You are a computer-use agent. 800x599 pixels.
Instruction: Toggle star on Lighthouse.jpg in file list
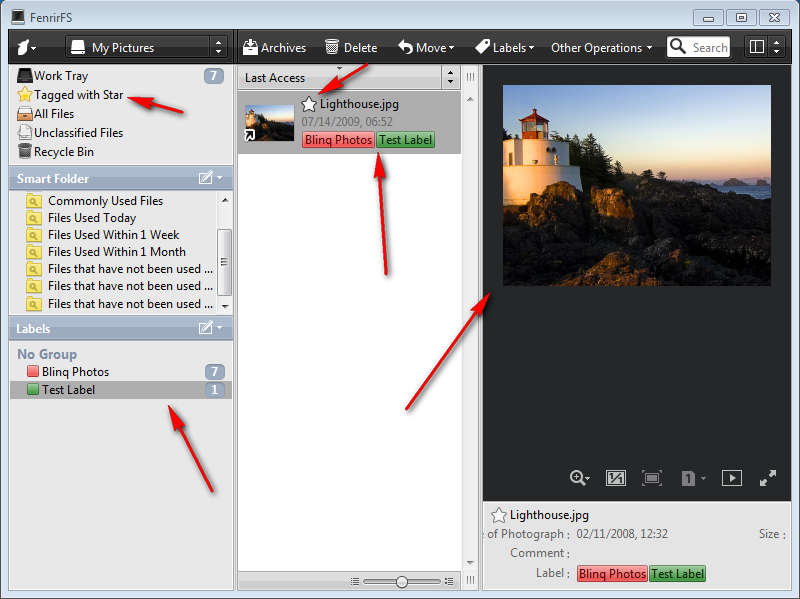pyautogui.click(x=309, y=104)
